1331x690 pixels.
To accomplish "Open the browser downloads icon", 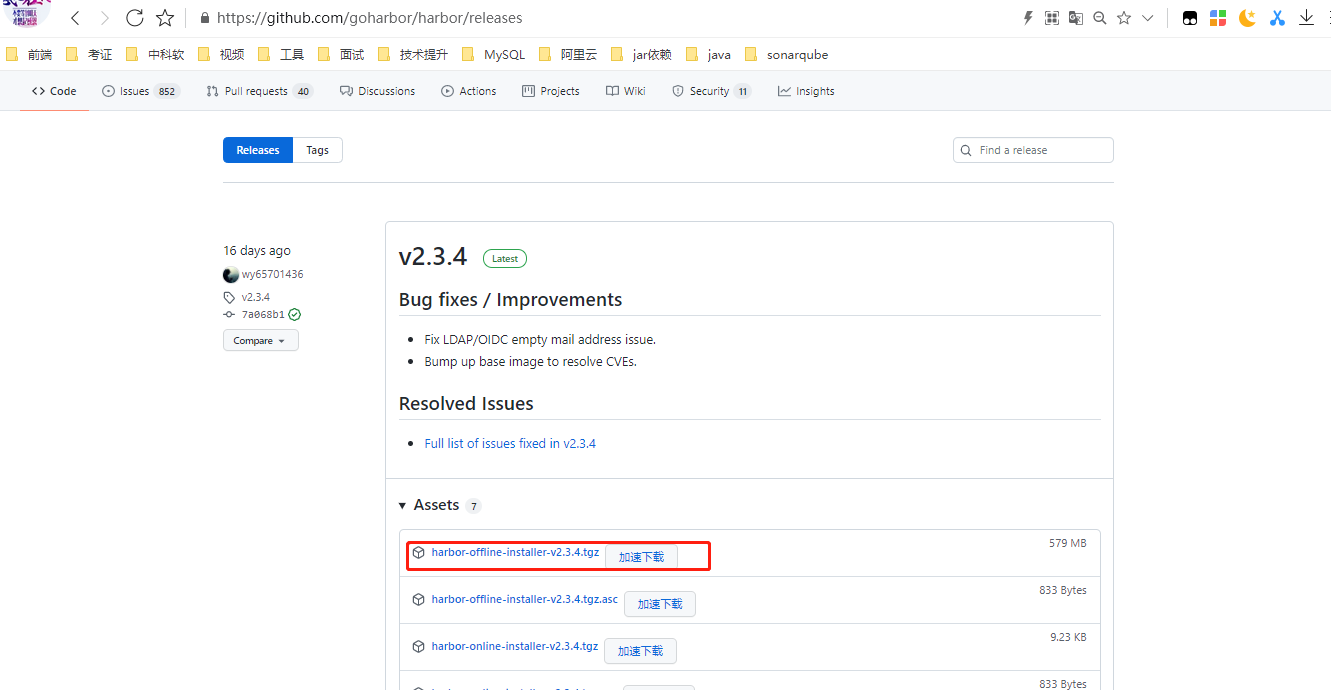I will [1307, 18].
